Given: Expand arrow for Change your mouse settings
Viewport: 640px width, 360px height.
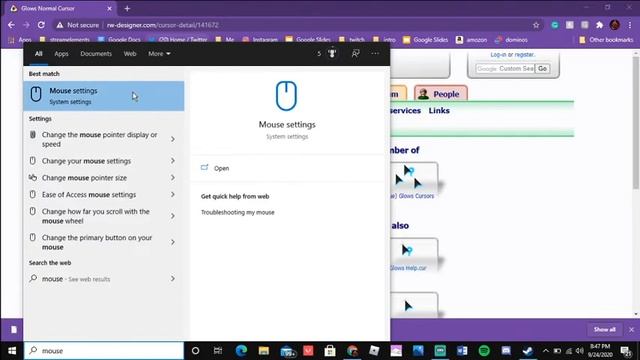Looking at the screenshot, I should (x=173, y=161).
